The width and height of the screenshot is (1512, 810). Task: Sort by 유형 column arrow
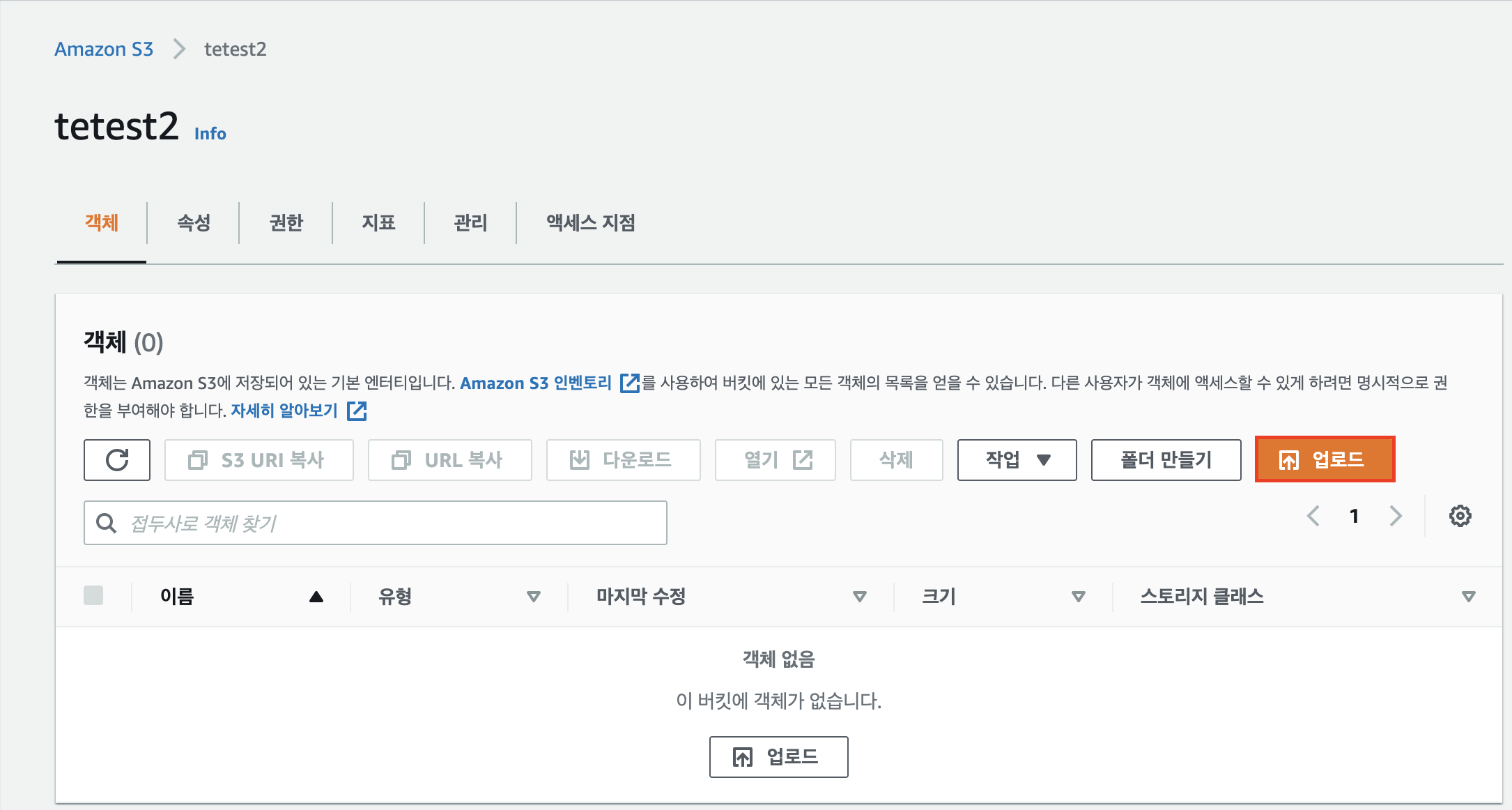[x=534, y=597]
